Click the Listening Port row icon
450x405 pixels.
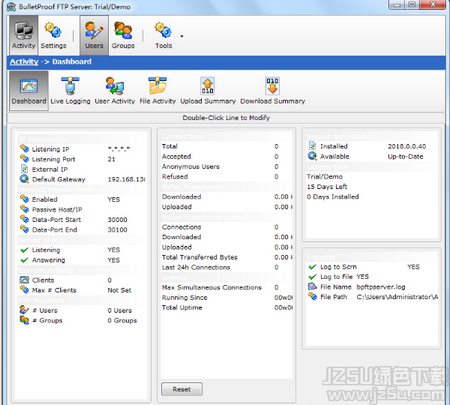point(24,159)
